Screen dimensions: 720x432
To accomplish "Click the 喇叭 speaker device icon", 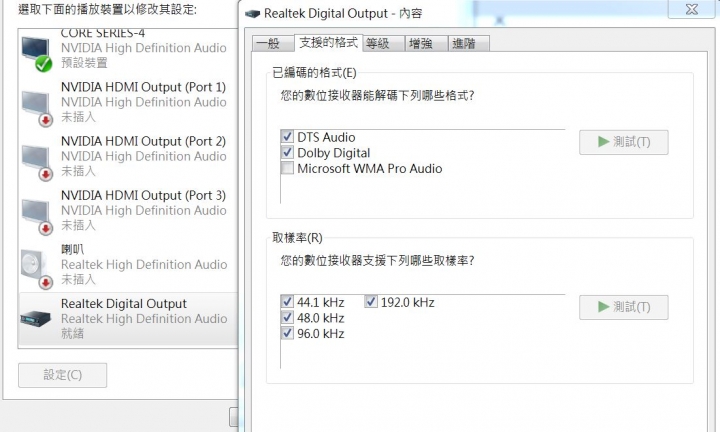I will [x=37, y=269].
